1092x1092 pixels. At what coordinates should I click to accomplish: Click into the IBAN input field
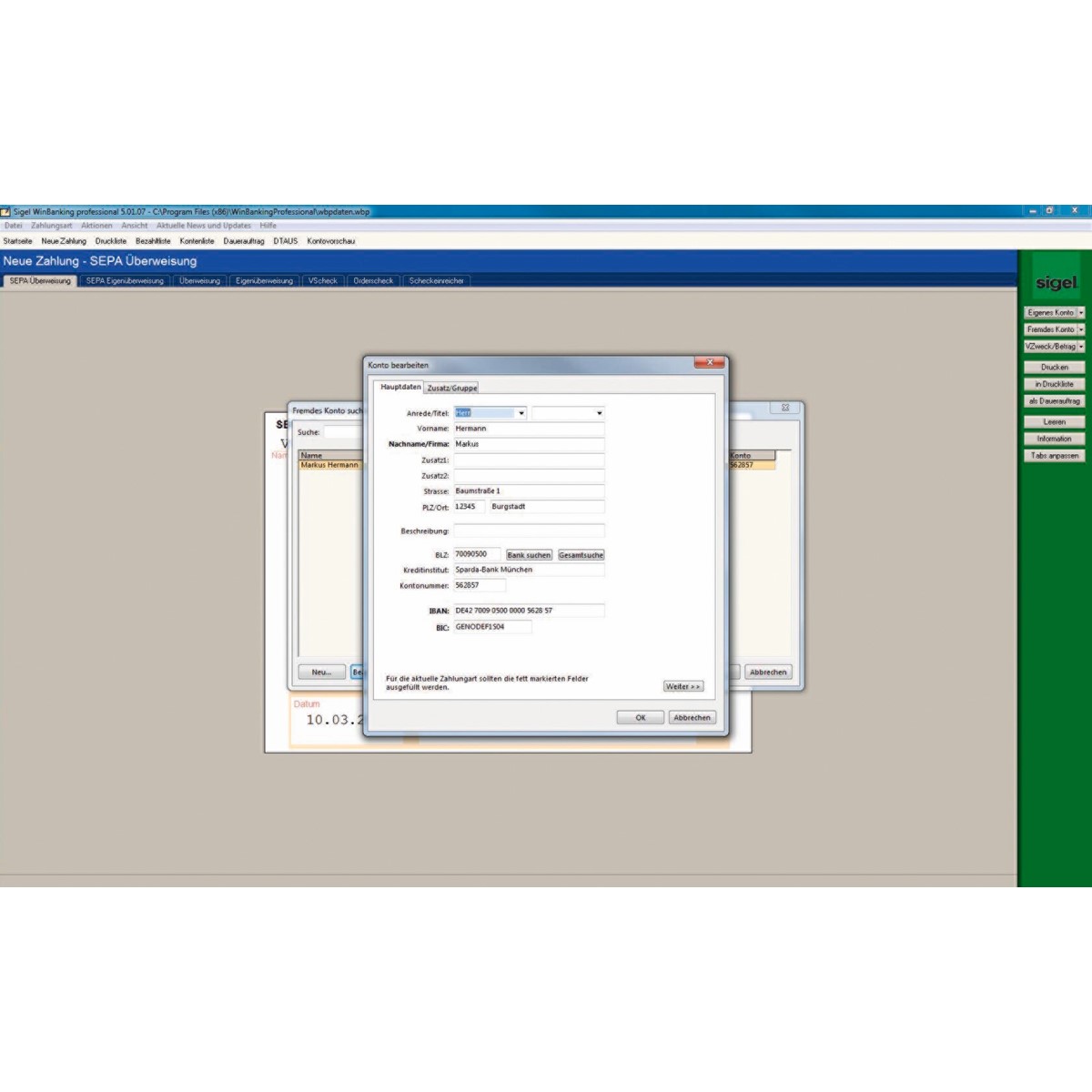[528, 611]
